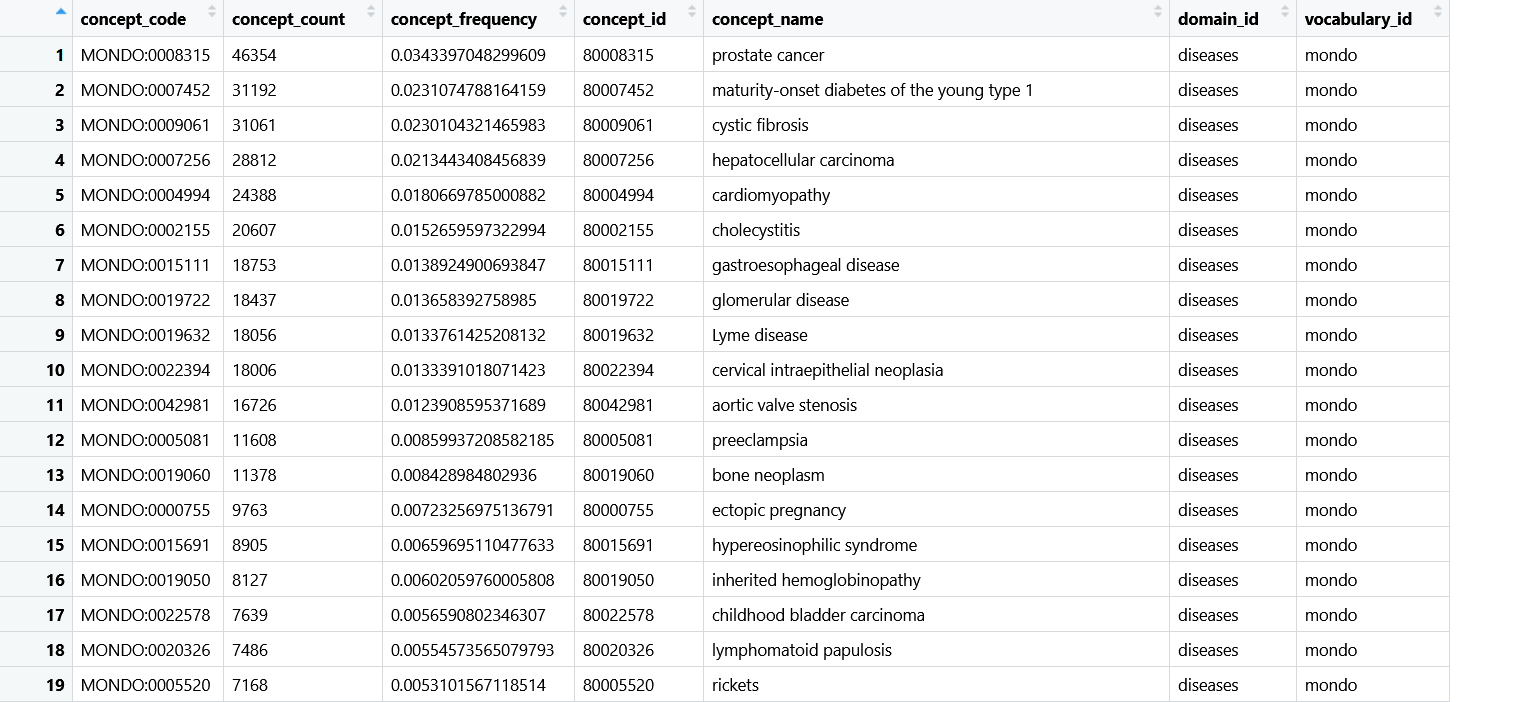Click the diseases cell for Lyme disease

tap(1208, 334)
